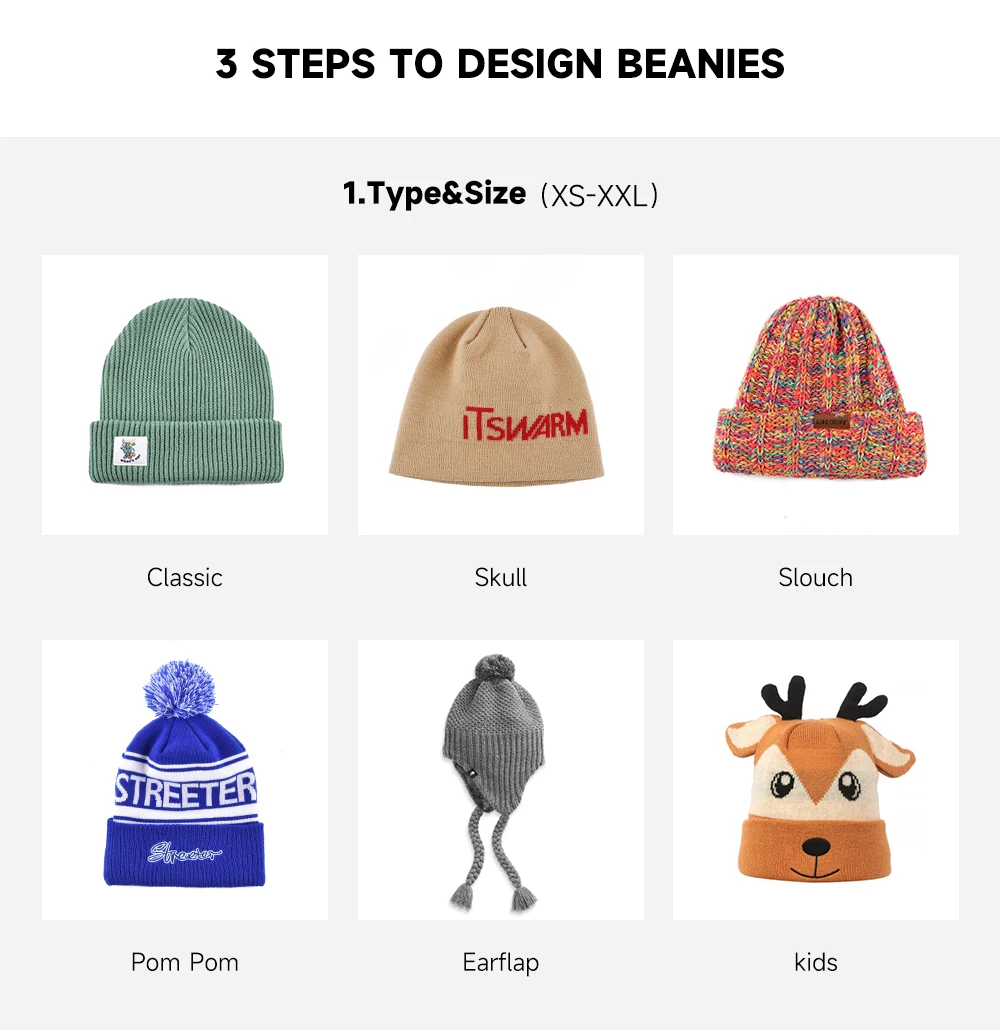Click the Skull label
Image resolution: width=1000 pixels, height=1030 pixels.
tap(501, 577)
